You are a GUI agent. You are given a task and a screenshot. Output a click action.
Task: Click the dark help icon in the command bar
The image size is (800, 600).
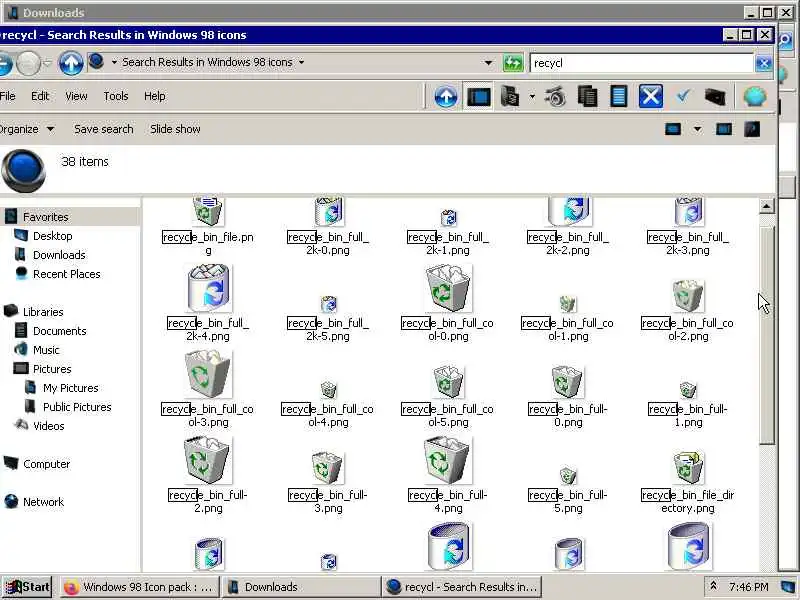coord(752,129)
